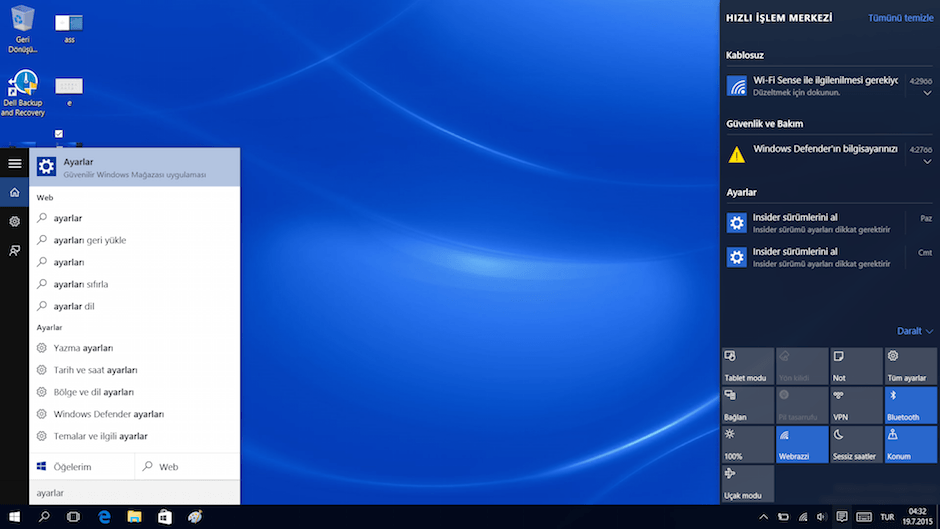Select web suggestion 'ayarlar dil'
Image resolution: width=940 pixels, height=529 pixels.
tap(135, 306)
